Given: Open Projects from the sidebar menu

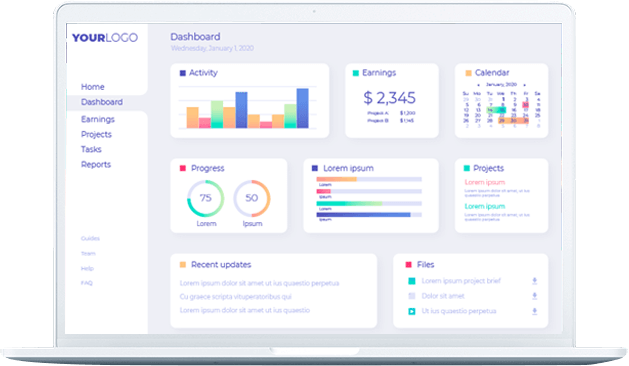Looking at the screenshot, I should [x=96, y=134].
